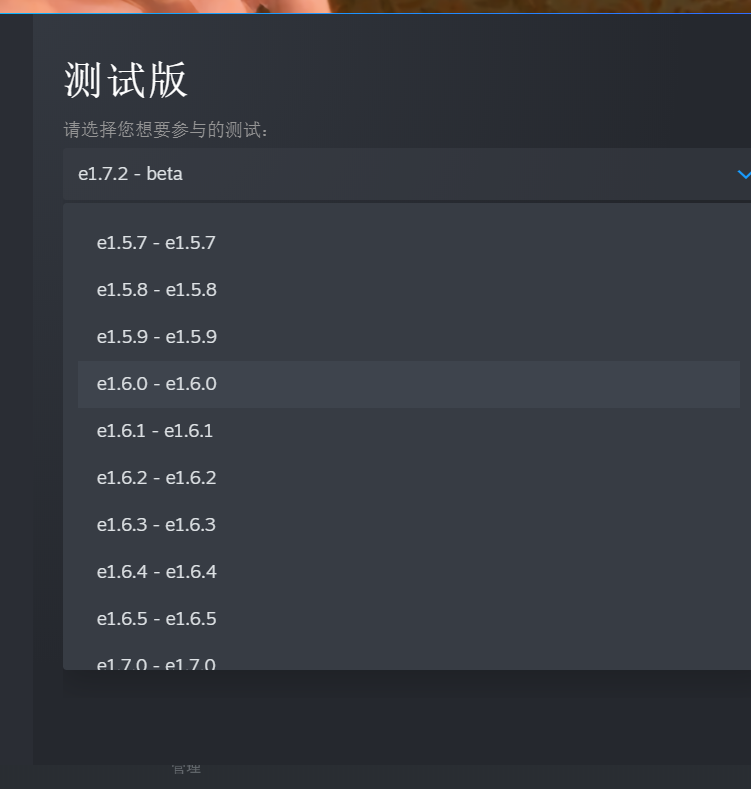Dismiss the list via dark panel below it
This screenshot has width=751, height=789.
(407, 717)
